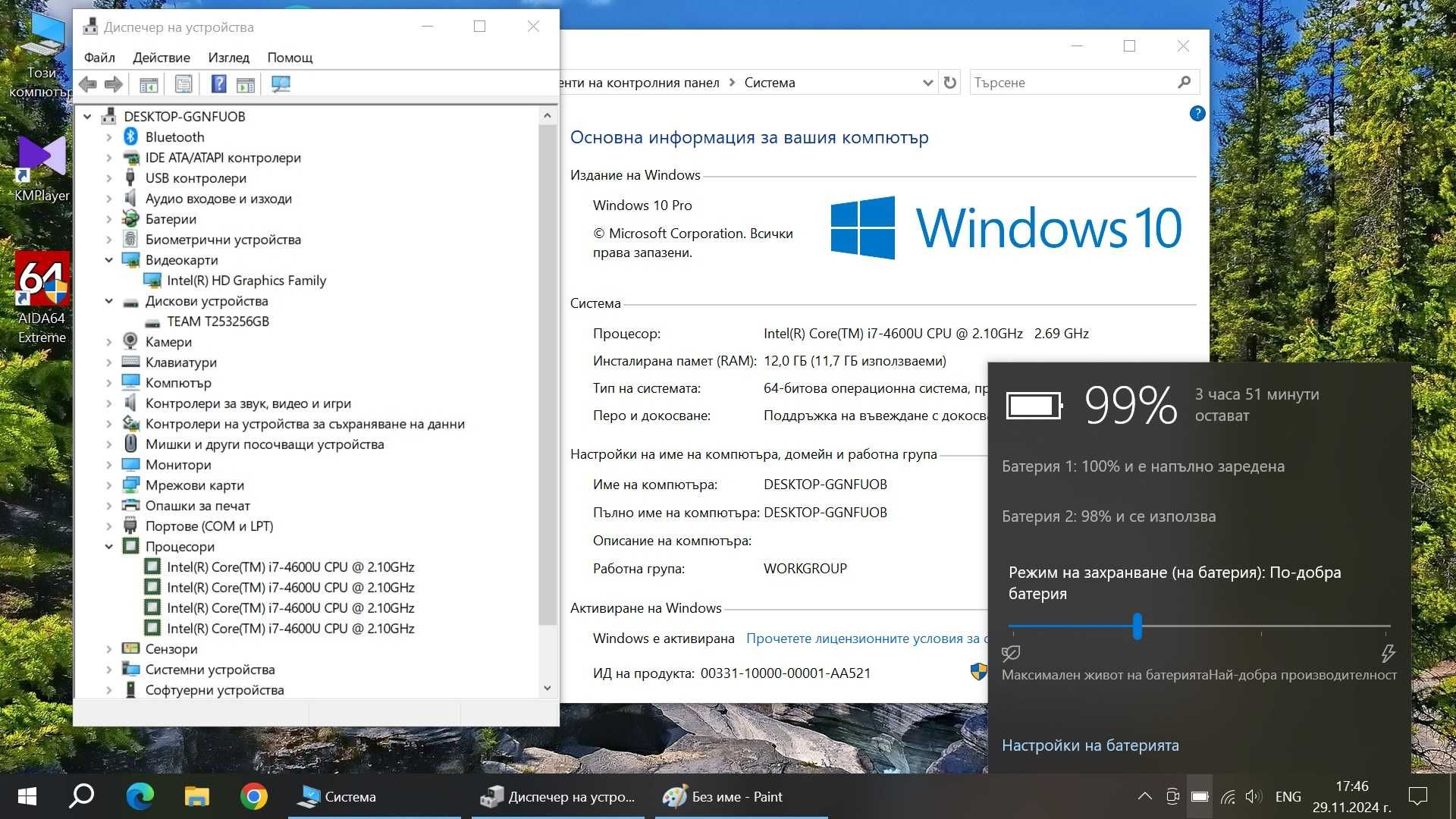
Task: Click the Scan for hardware changes monitor icon
Action: click(x=281, y=84)
